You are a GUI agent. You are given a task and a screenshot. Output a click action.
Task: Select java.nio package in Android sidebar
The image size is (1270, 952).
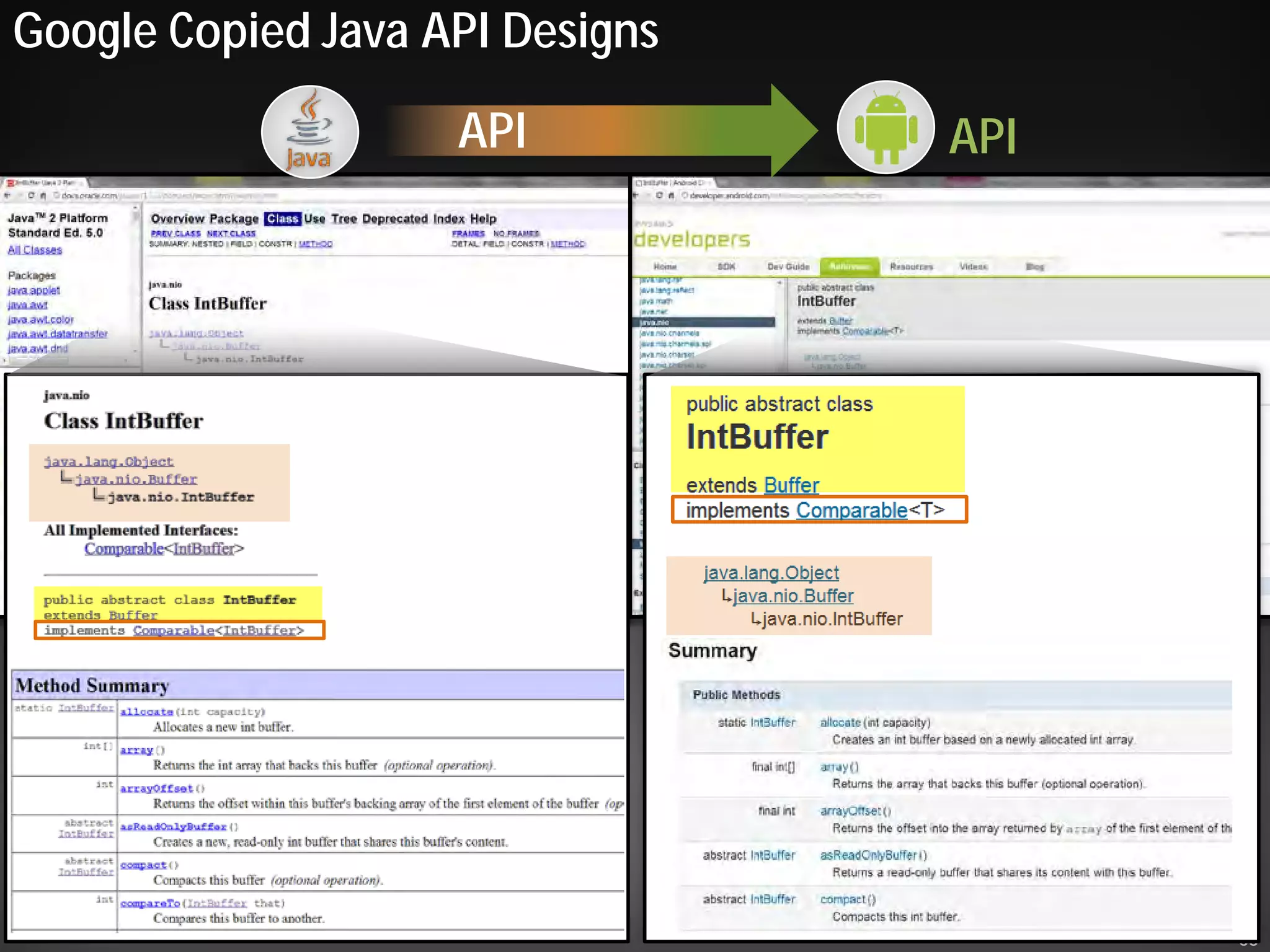tap(655, 322)
